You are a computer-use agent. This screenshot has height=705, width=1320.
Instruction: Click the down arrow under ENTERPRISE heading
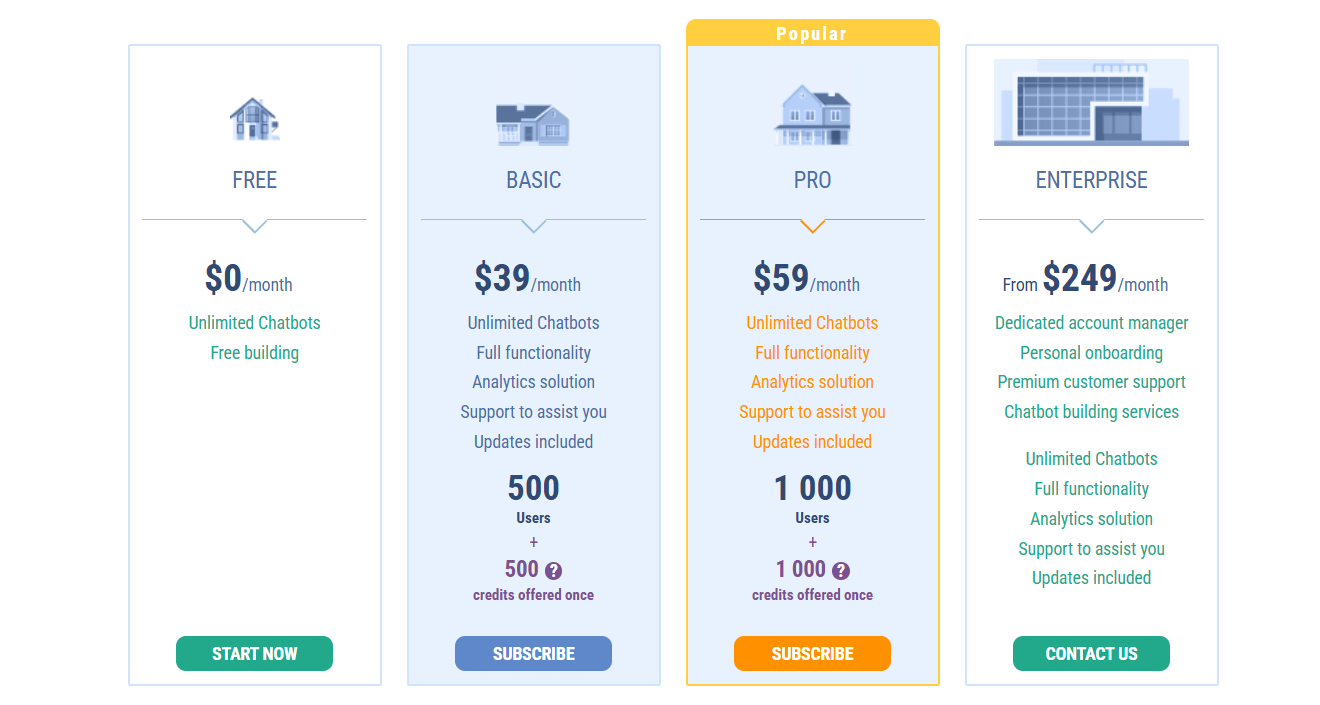coord(1091,226)
